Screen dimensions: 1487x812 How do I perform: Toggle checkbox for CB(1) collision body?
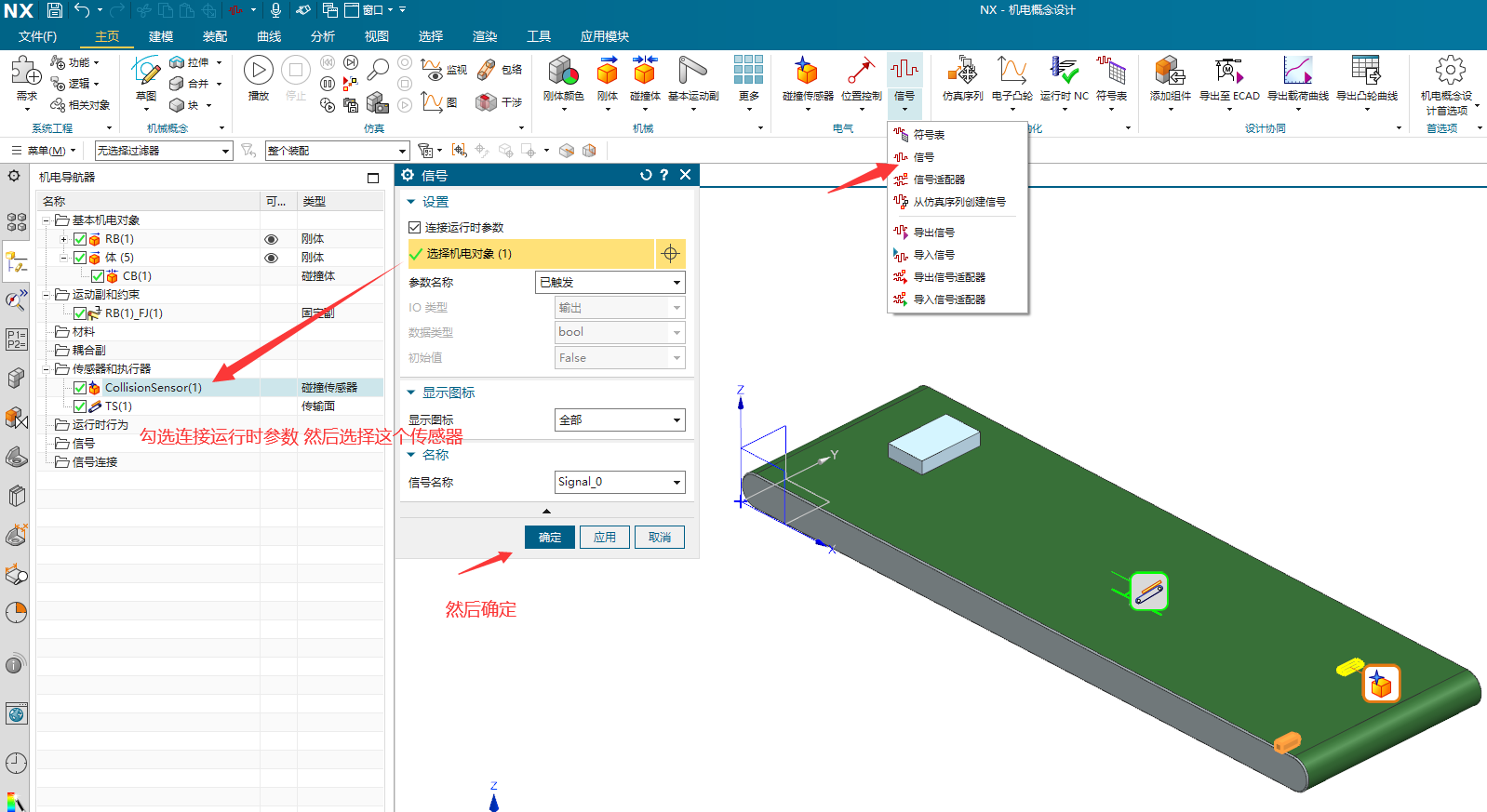pos(98,276)
